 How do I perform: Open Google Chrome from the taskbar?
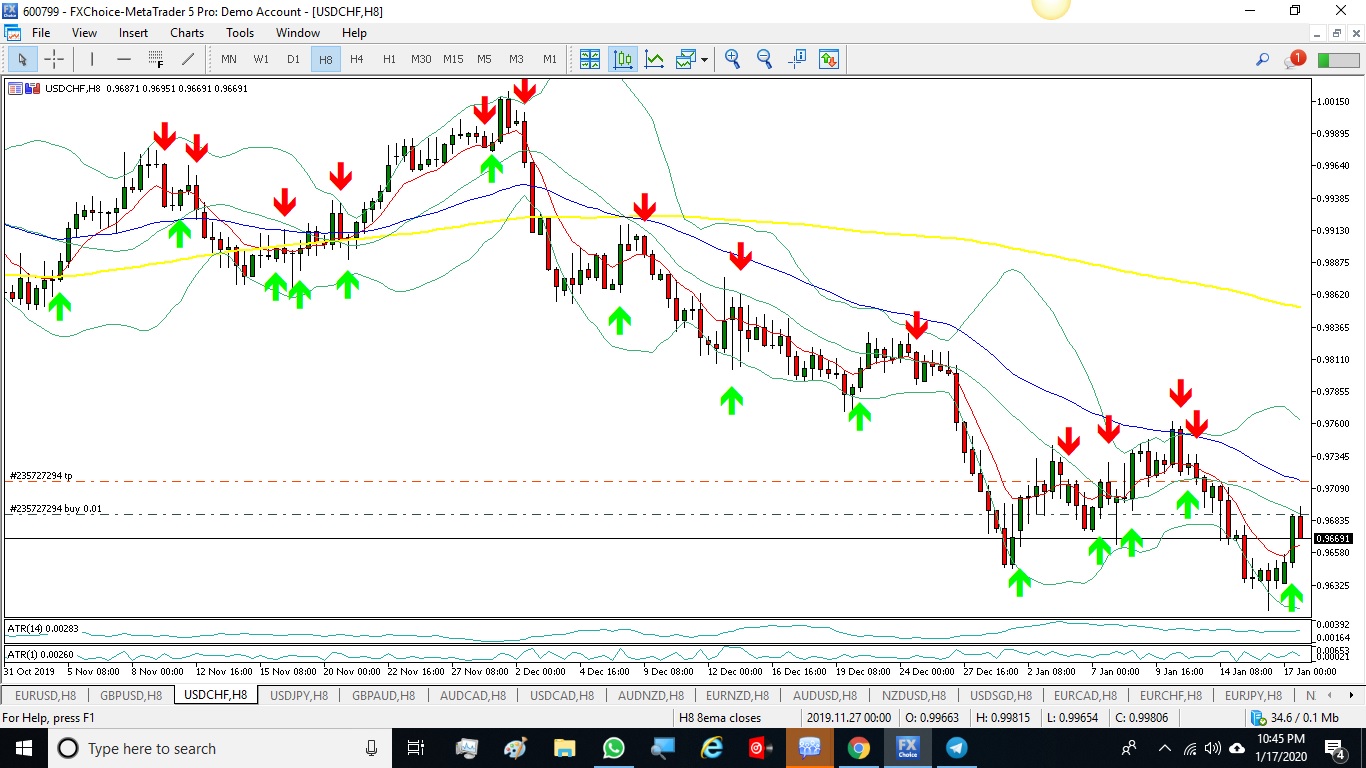(x=858, y=748)
